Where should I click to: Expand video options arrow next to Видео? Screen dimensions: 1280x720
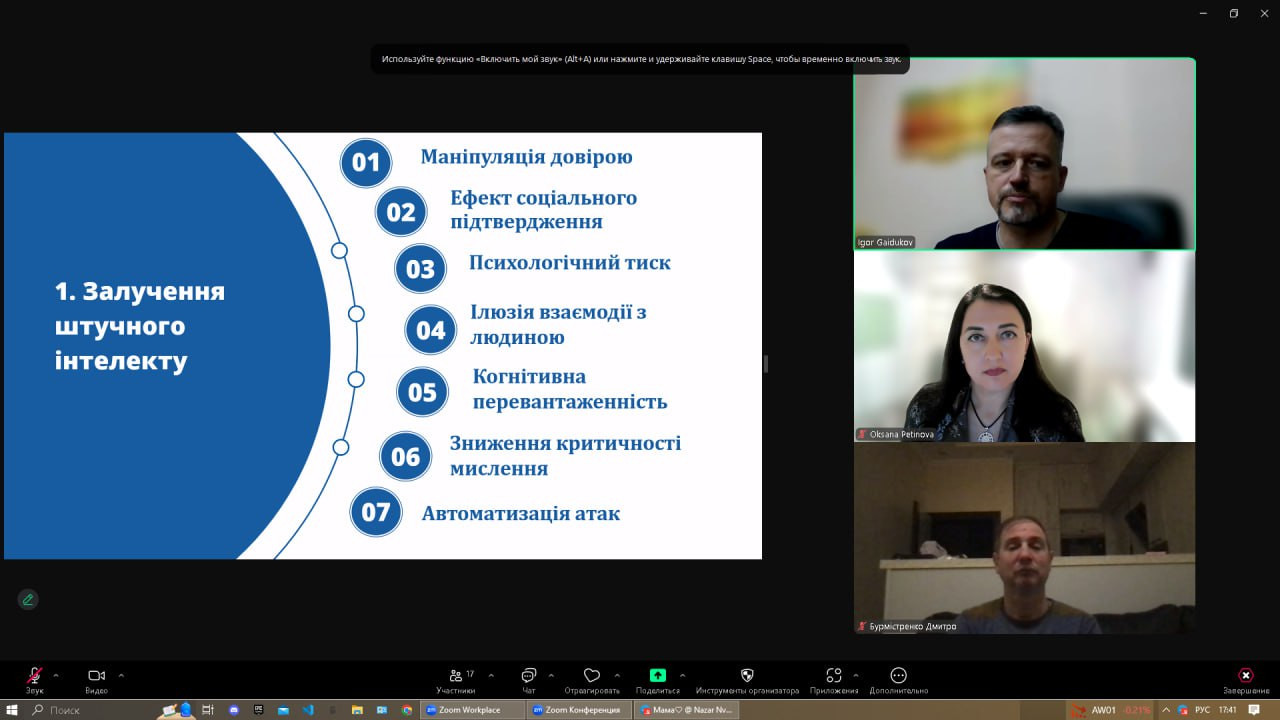[121, 675]
